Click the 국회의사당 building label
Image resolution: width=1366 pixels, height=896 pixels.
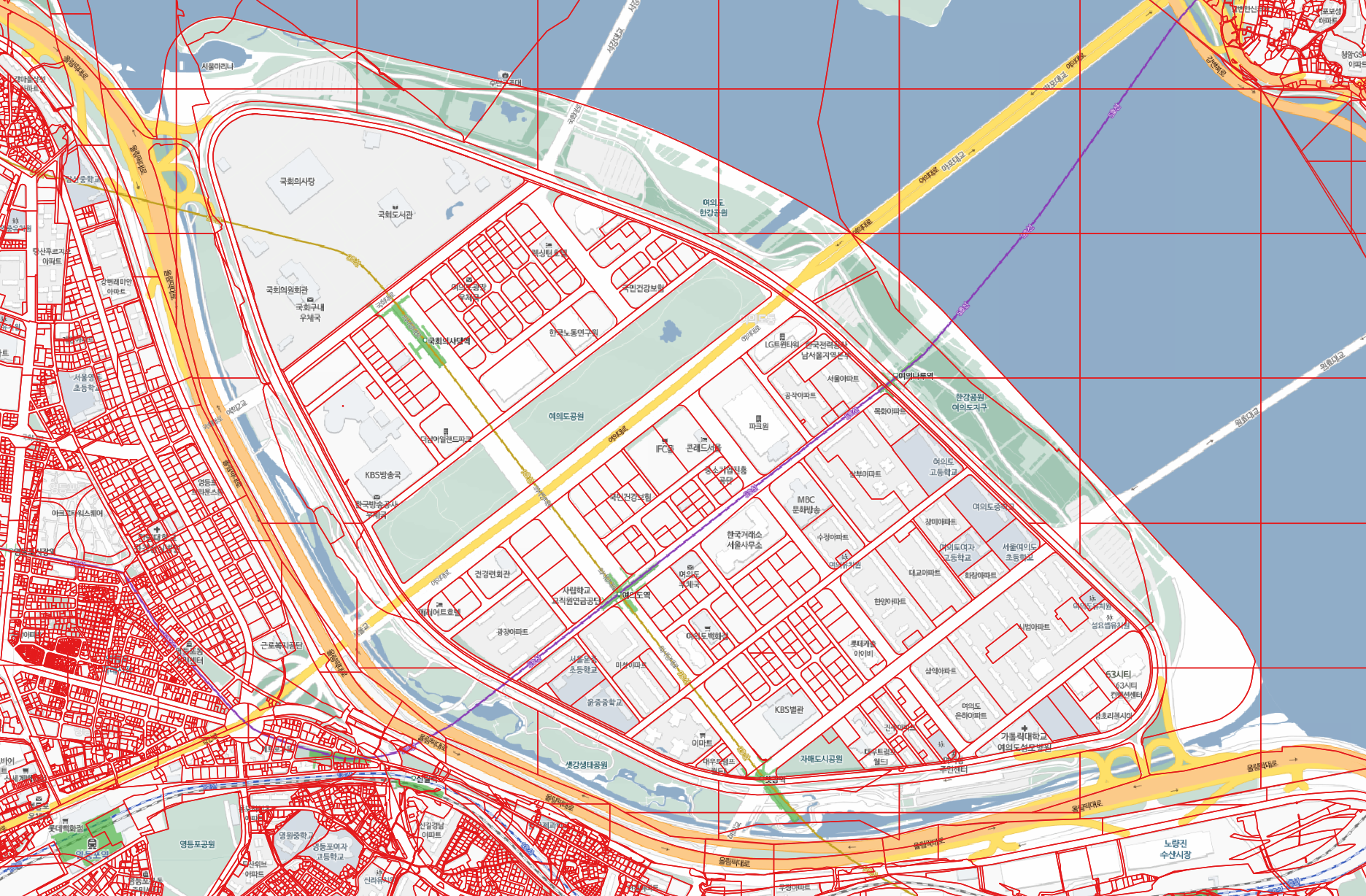[x=297, y=181]
